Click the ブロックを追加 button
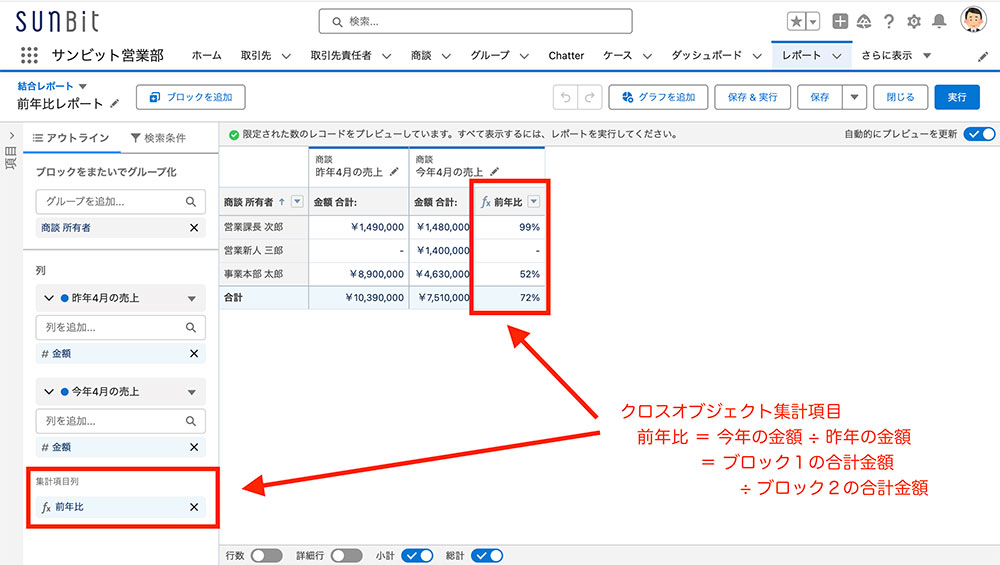1000x565 pixels. (x=190, y=97)
